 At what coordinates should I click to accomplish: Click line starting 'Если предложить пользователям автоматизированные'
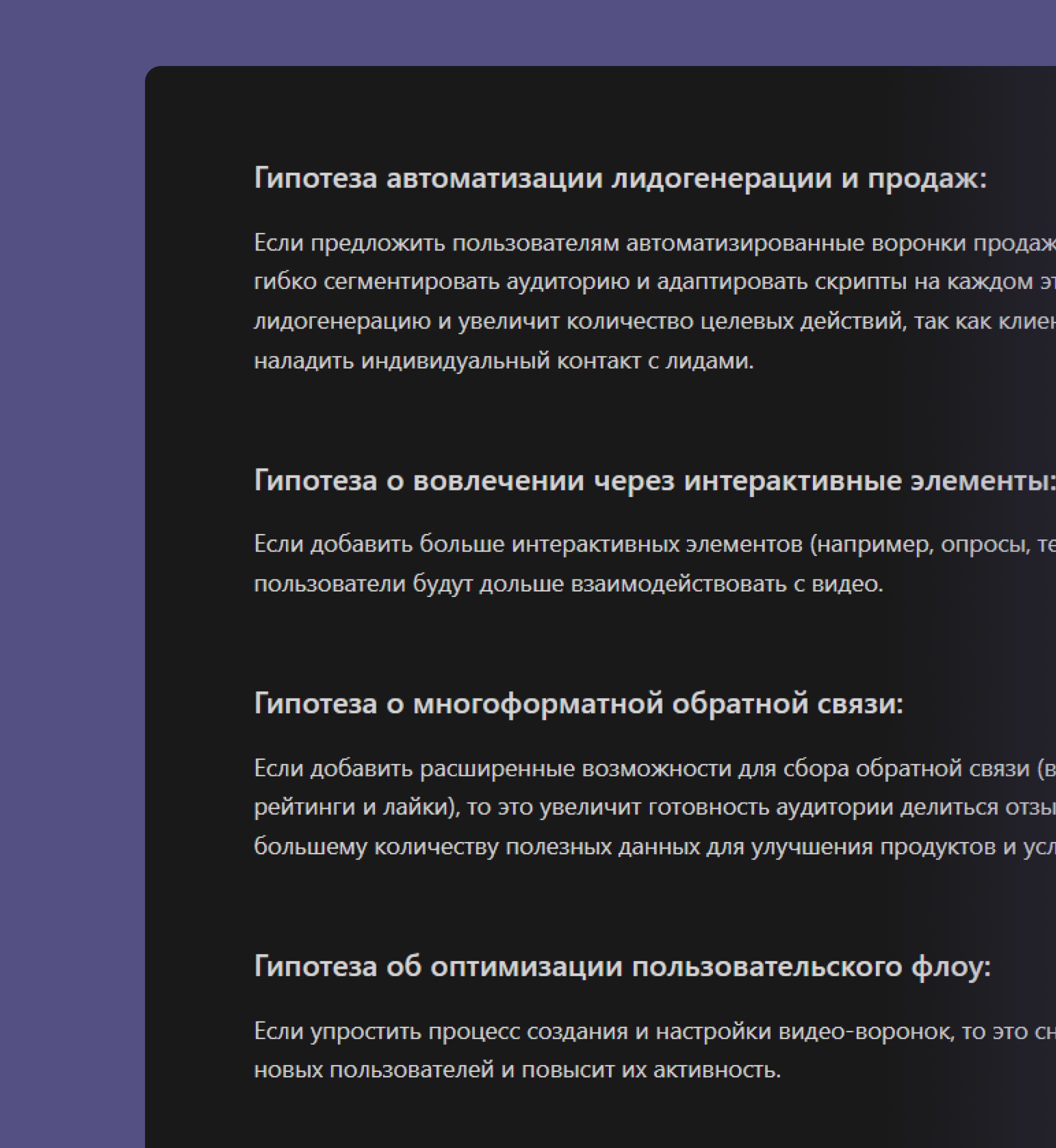654,243
